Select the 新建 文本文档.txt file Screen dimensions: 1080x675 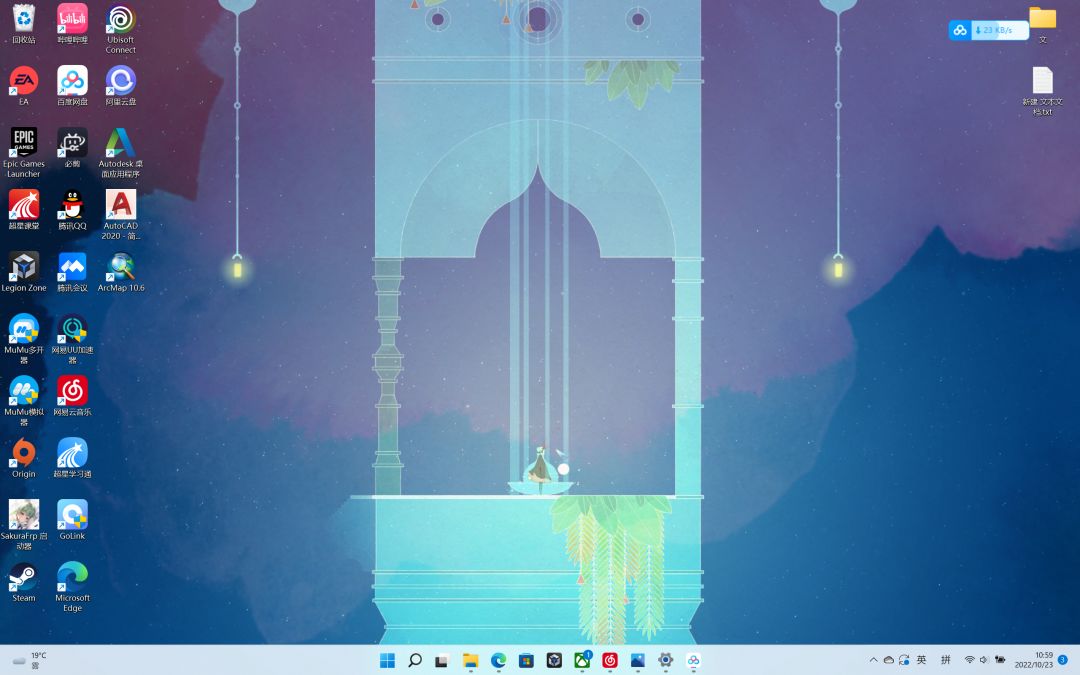coord(1042,91)
